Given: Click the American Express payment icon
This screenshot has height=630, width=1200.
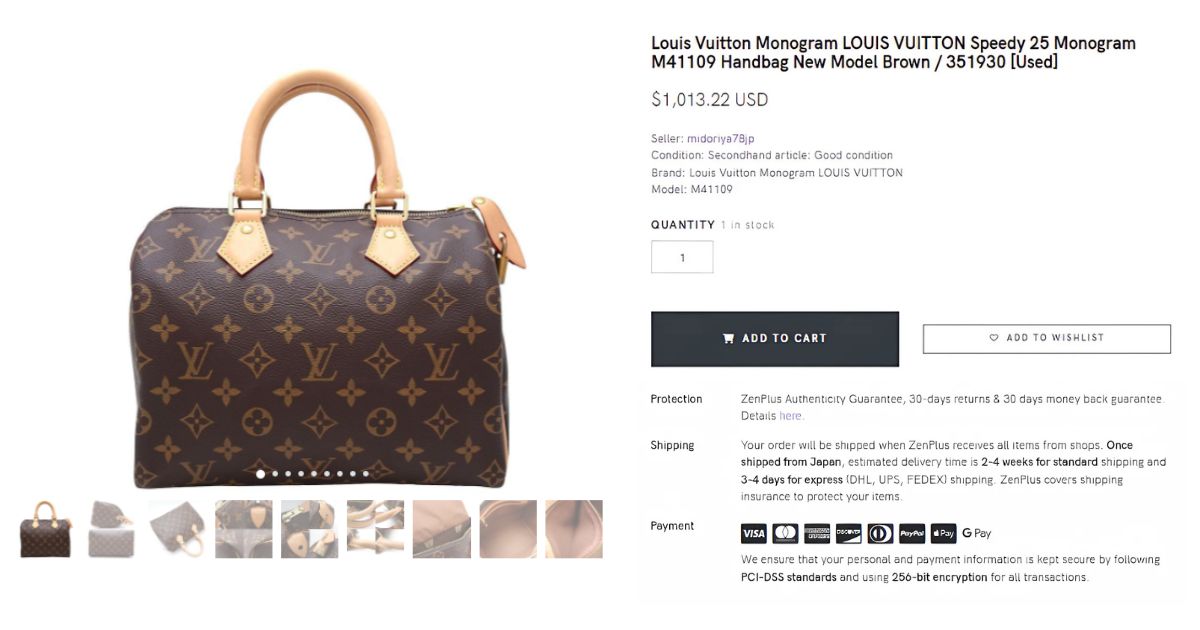Looking at the screenshot, I should pyautogui.click(x=817, y=533).
